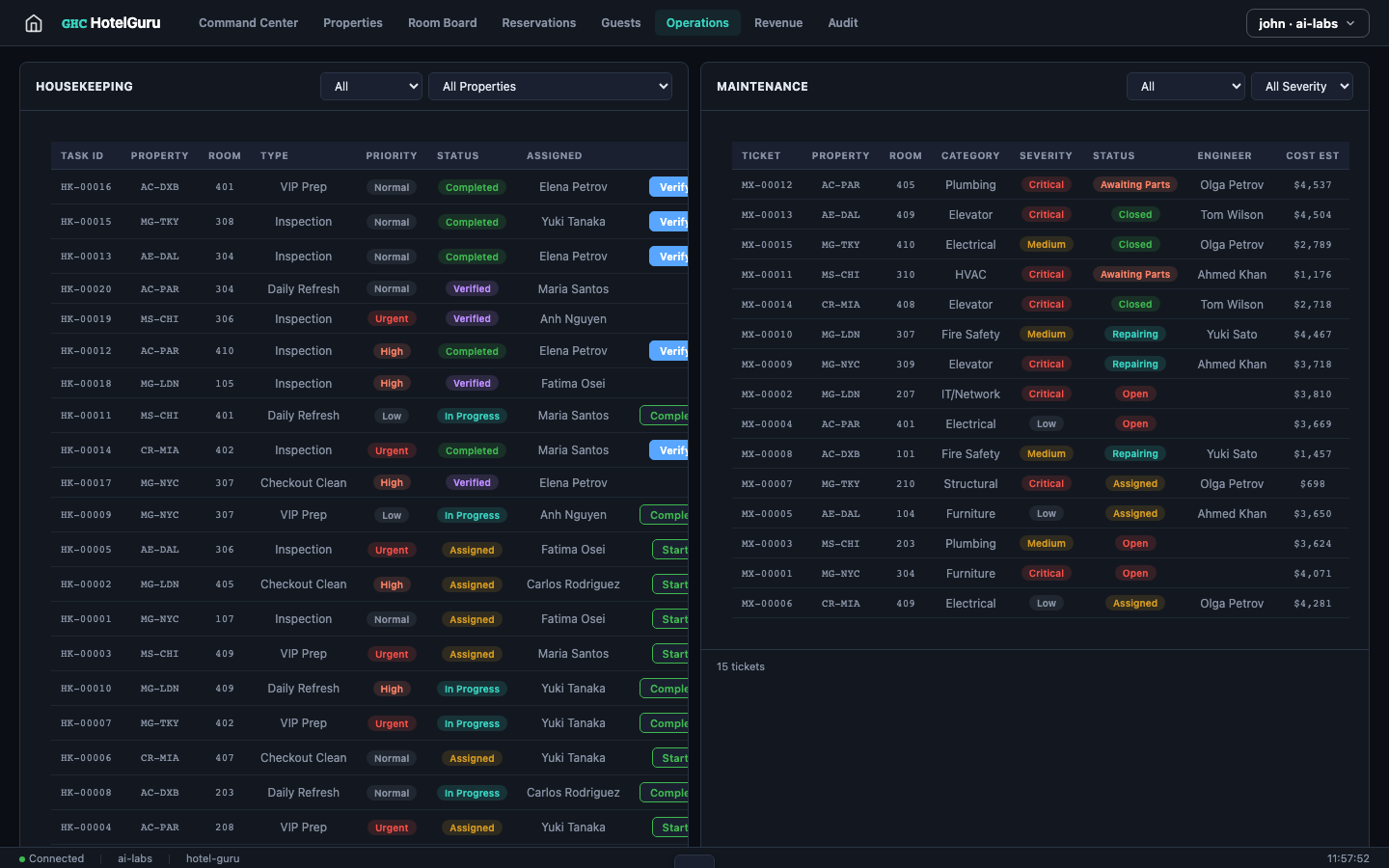Open the All Severity dropdown in Maintenance
Screen dimensions: 1389x868
click(x=1302, y=86)
